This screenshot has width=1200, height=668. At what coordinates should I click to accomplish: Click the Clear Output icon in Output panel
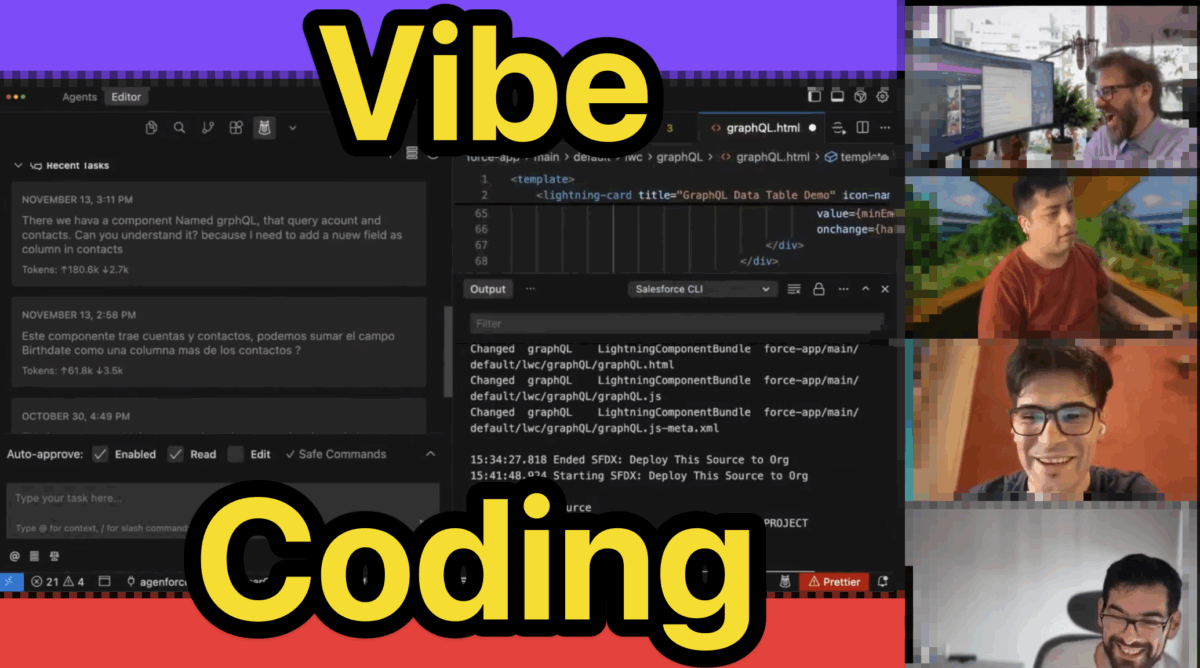point(794,289)
